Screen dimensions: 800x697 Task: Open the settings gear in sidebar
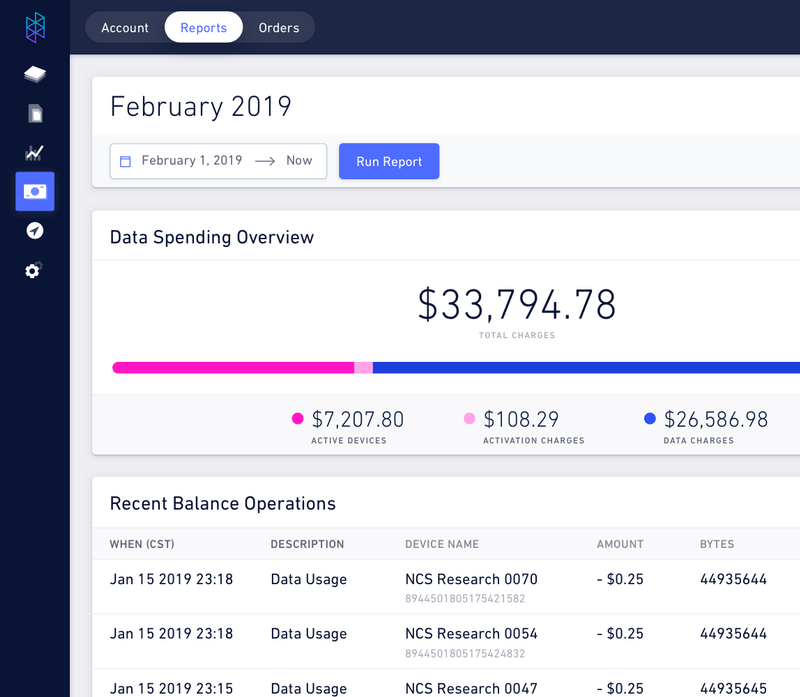tap(33, 270)
